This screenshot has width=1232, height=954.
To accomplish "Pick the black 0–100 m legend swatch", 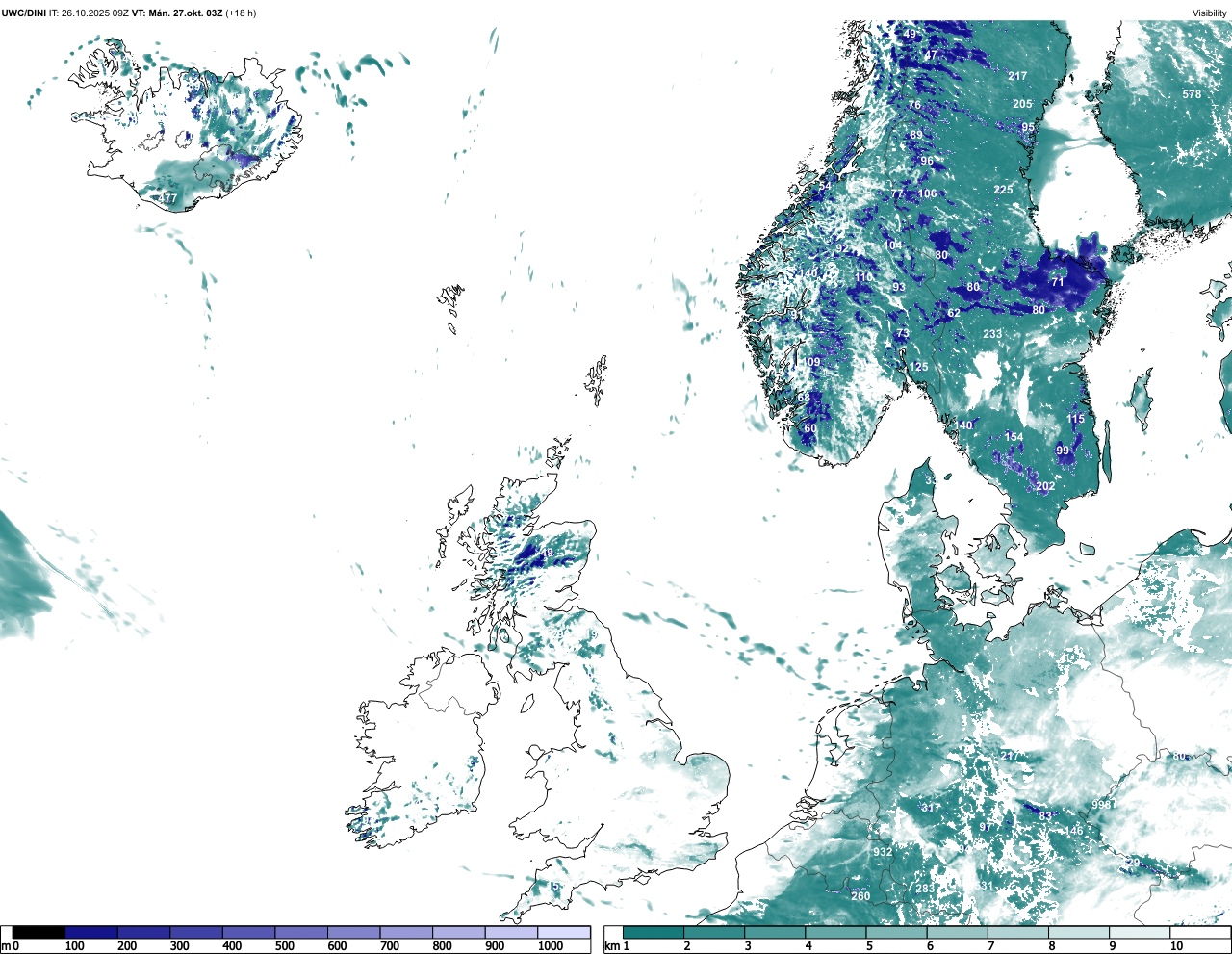I will 38,932.
